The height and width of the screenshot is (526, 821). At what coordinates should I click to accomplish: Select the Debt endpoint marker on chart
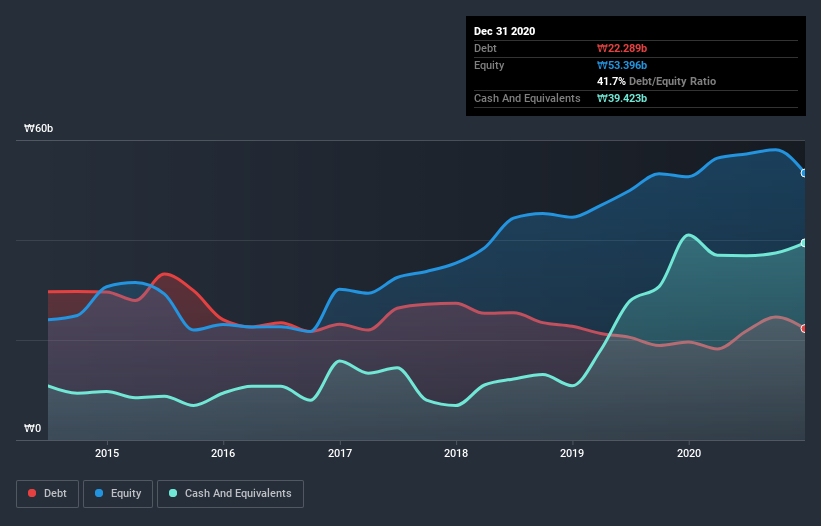click(x=804, y=329)
